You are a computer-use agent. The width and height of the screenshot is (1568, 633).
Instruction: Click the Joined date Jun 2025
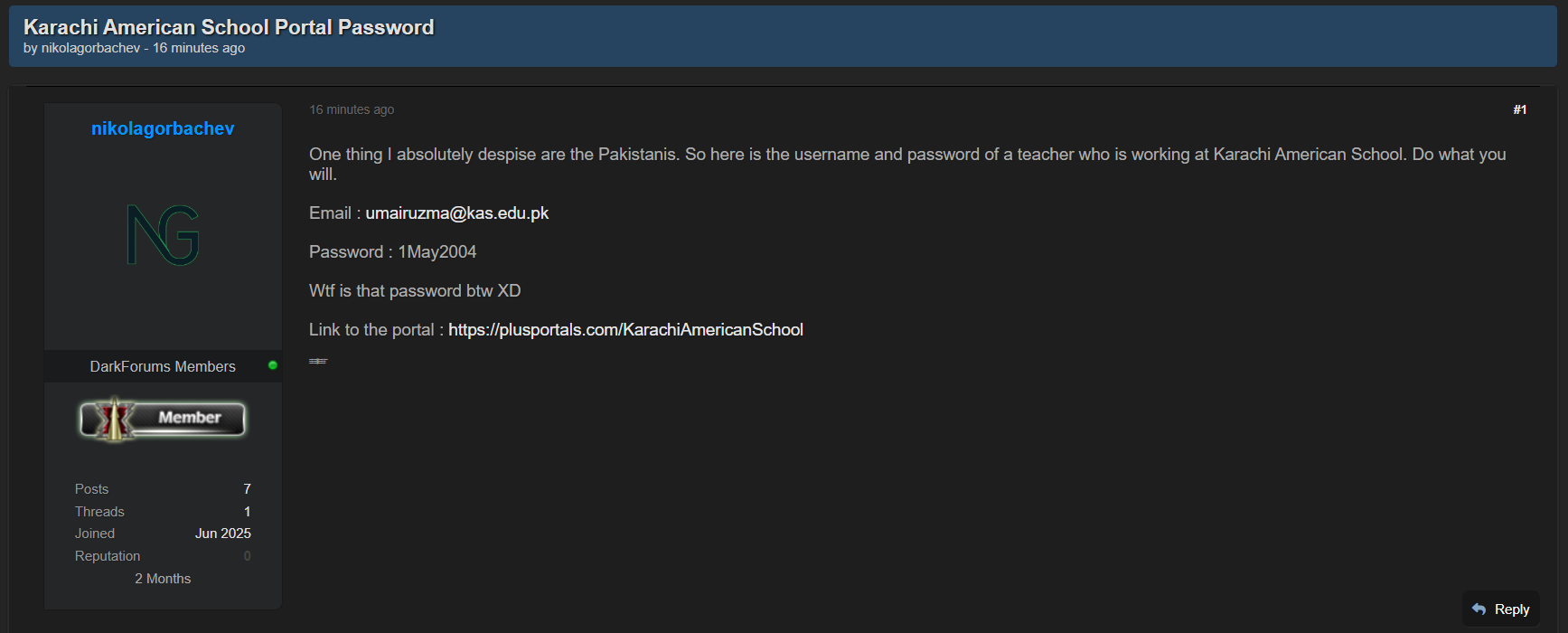click(222, 534)
